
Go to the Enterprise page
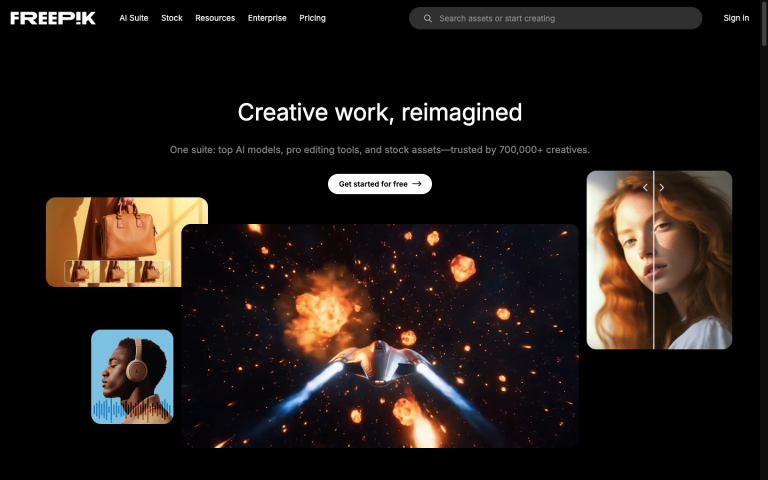pyautogui.click(x=267, y=18)
